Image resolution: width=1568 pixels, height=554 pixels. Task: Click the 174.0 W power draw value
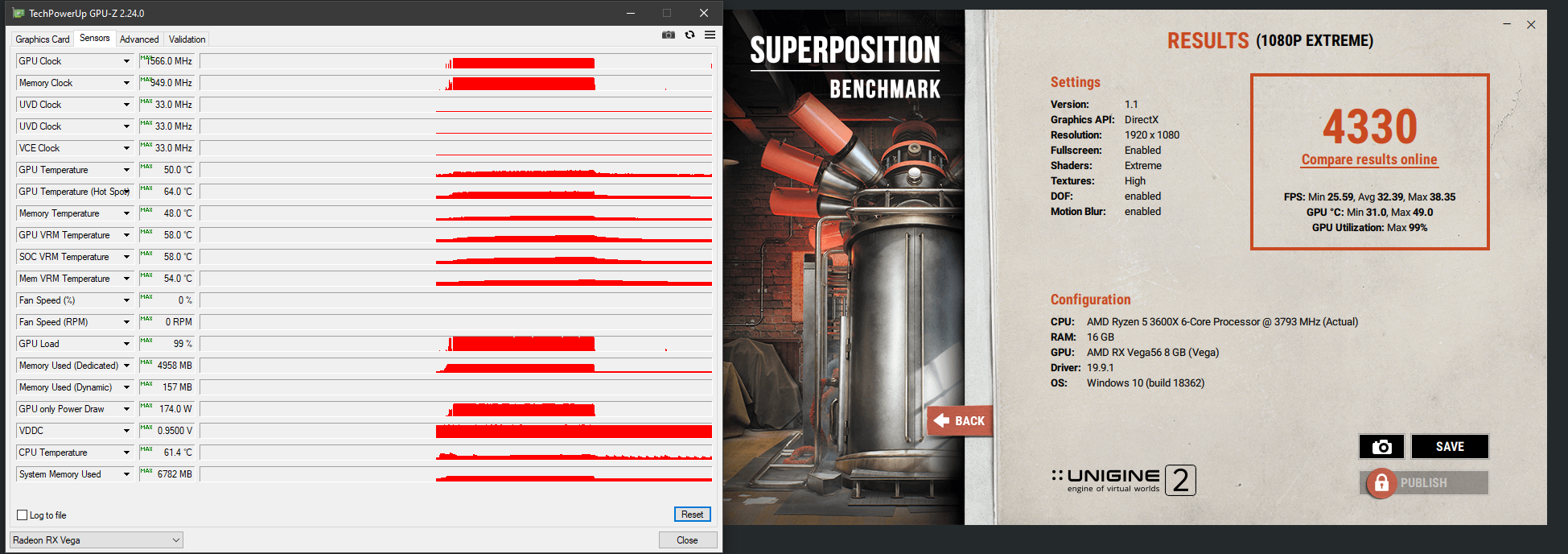(x=167, y=409)
